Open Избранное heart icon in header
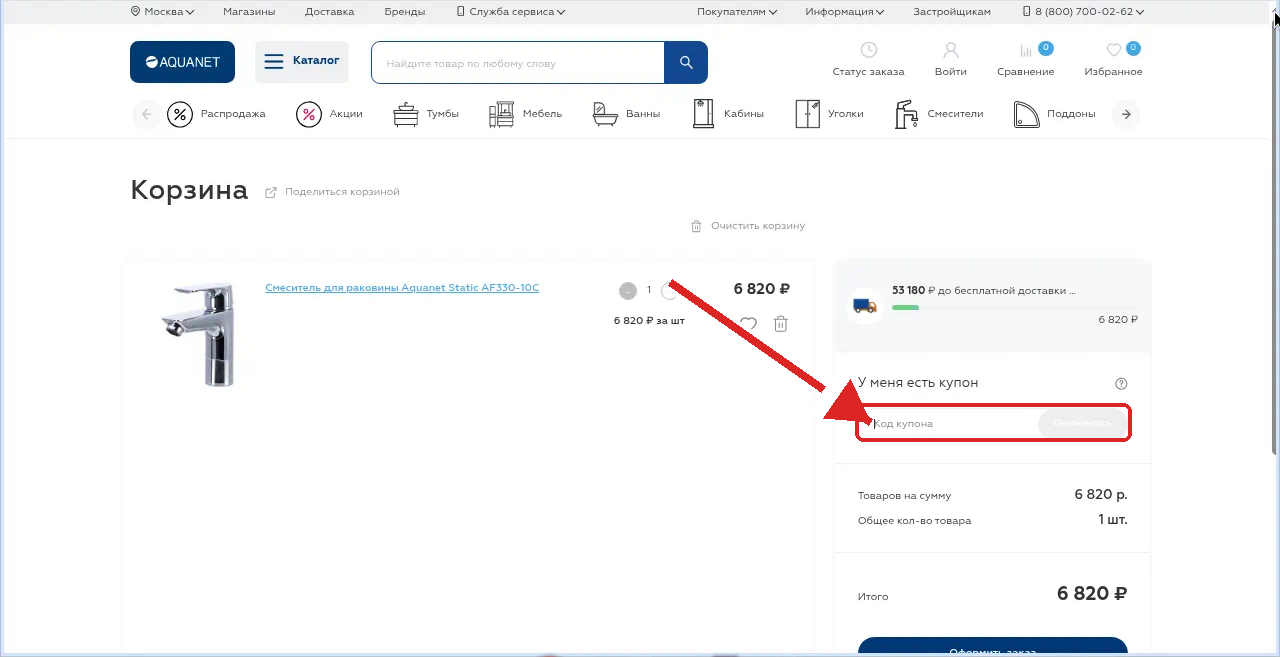The width and height of the screenshot is (1280, 657). click(1113, 50)
